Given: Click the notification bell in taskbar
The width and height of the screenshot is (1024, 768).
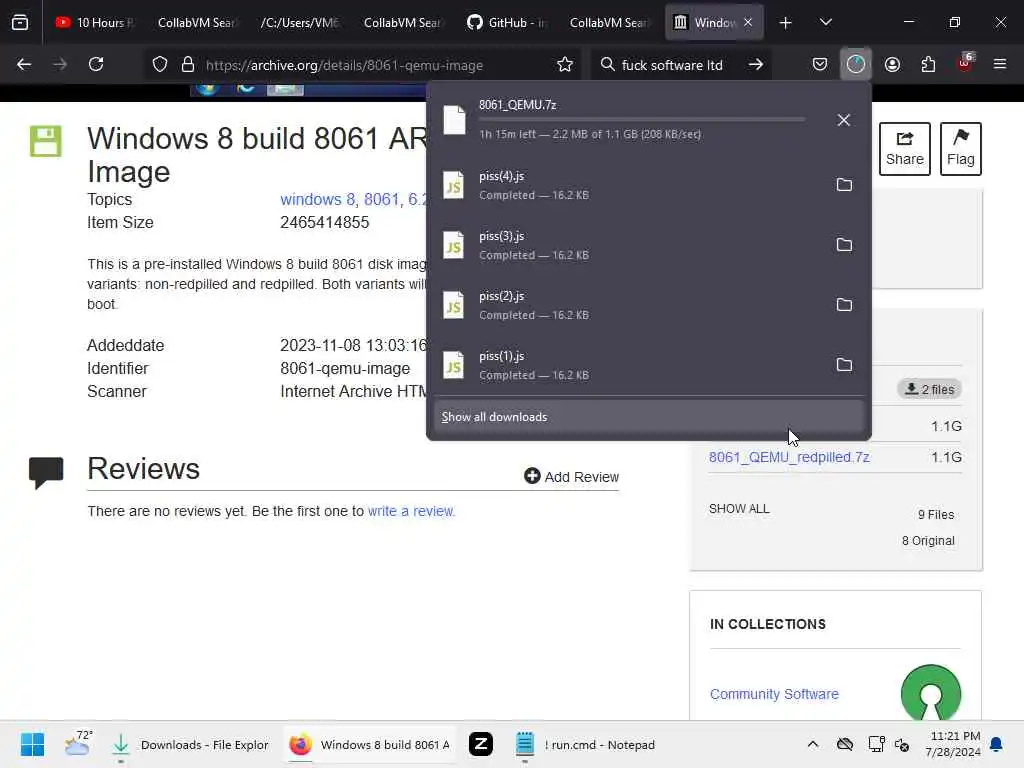Looking at the screenshot, I should pos(997,744).
